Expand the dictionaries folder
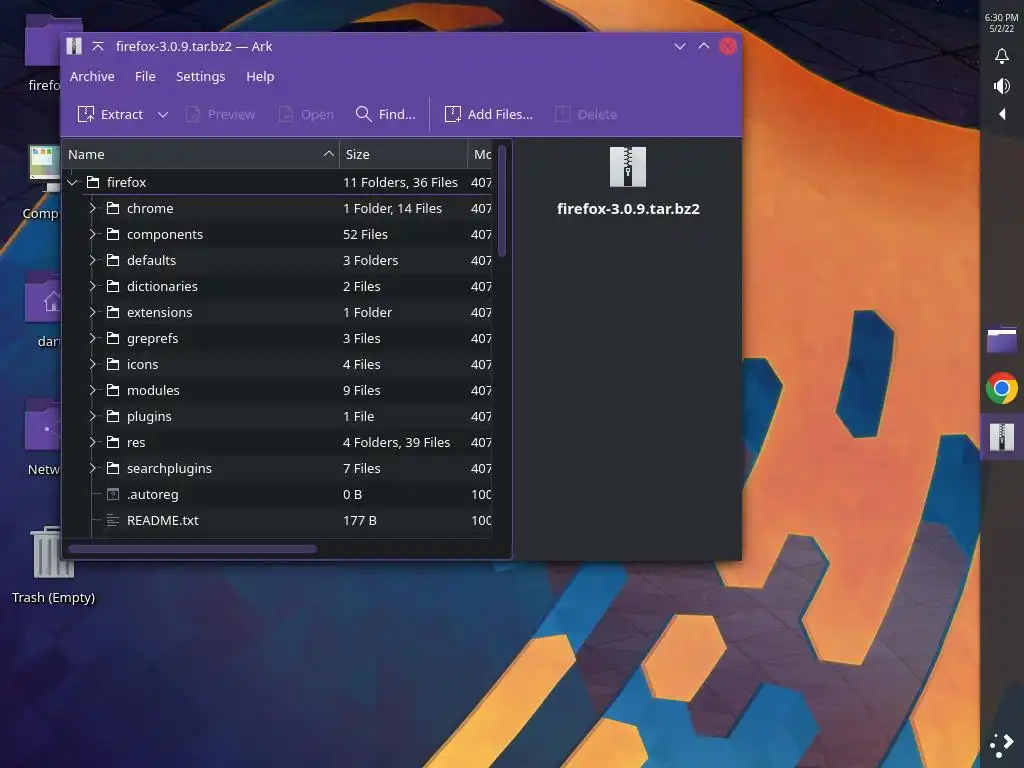This screenshot has height=768, width=1024. tap(93, 286)
